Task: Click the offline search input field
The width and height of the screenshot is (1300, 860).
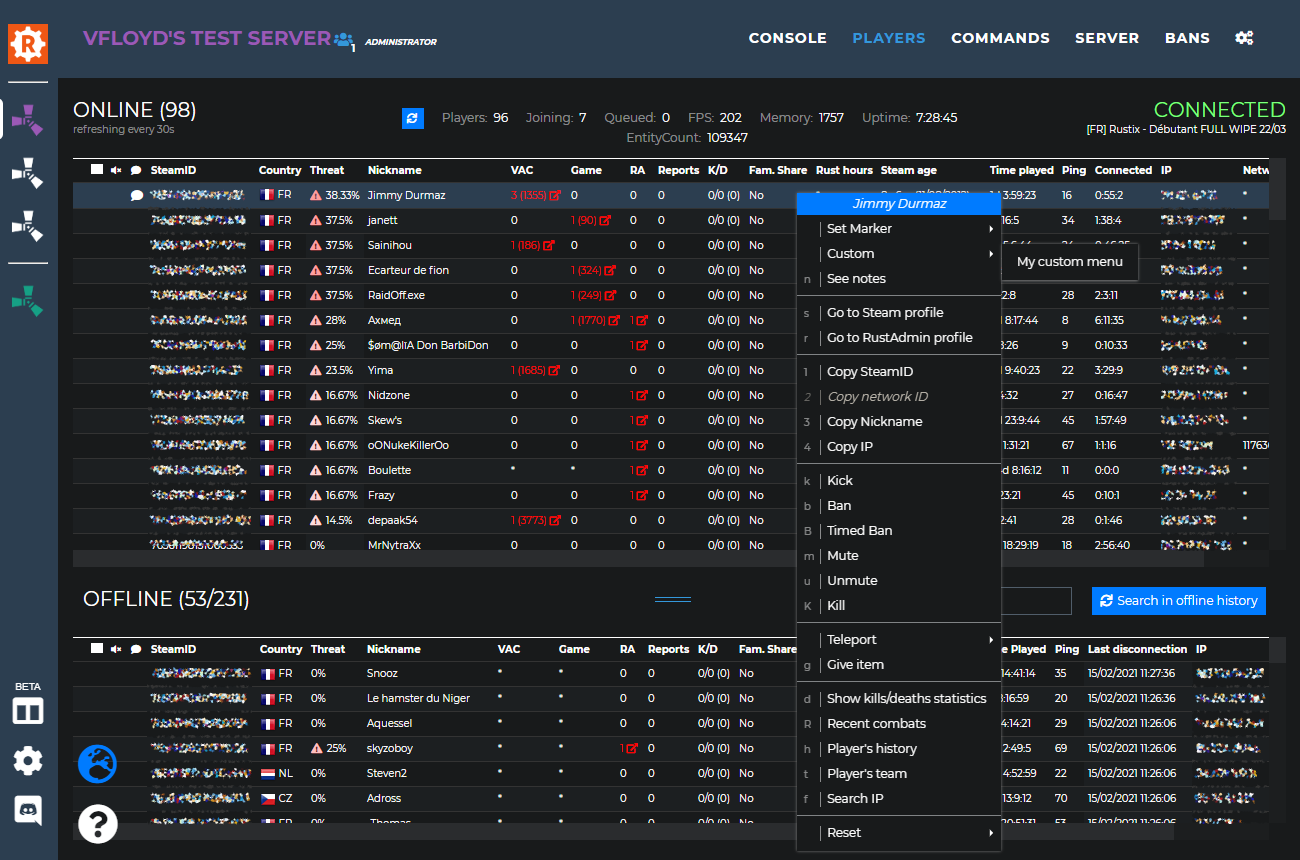Action: (1036, 601)
